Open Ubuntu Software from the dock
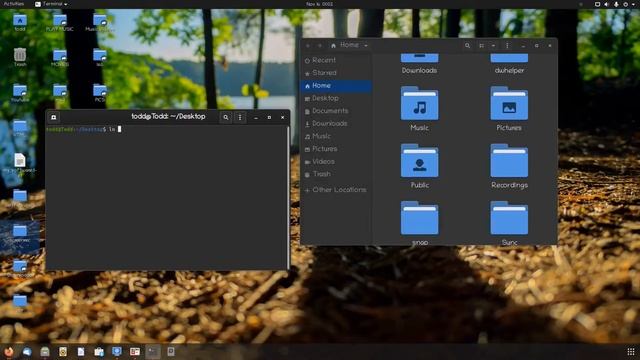640x360 pixels. 99,351
